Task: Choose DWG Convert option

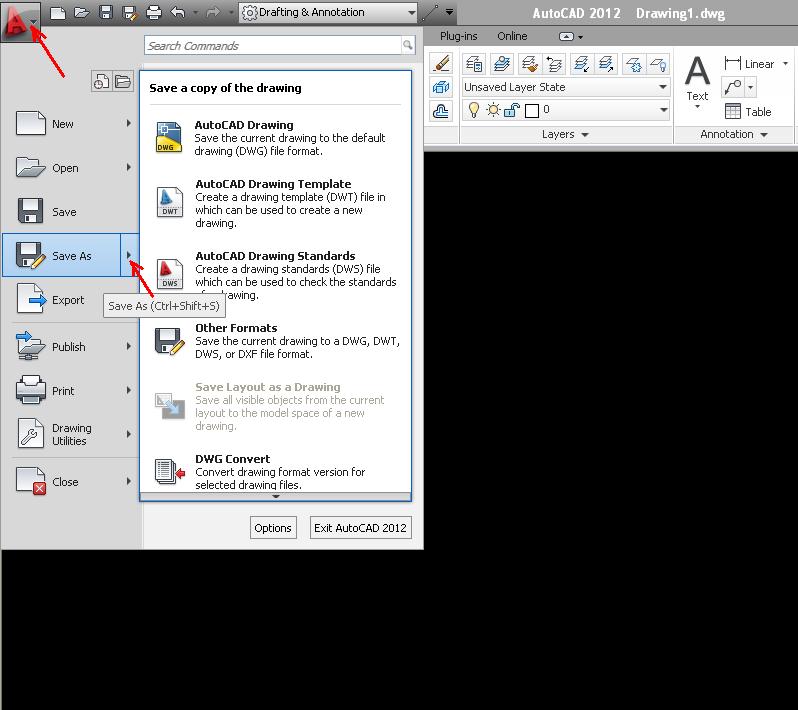Action: 275,473
